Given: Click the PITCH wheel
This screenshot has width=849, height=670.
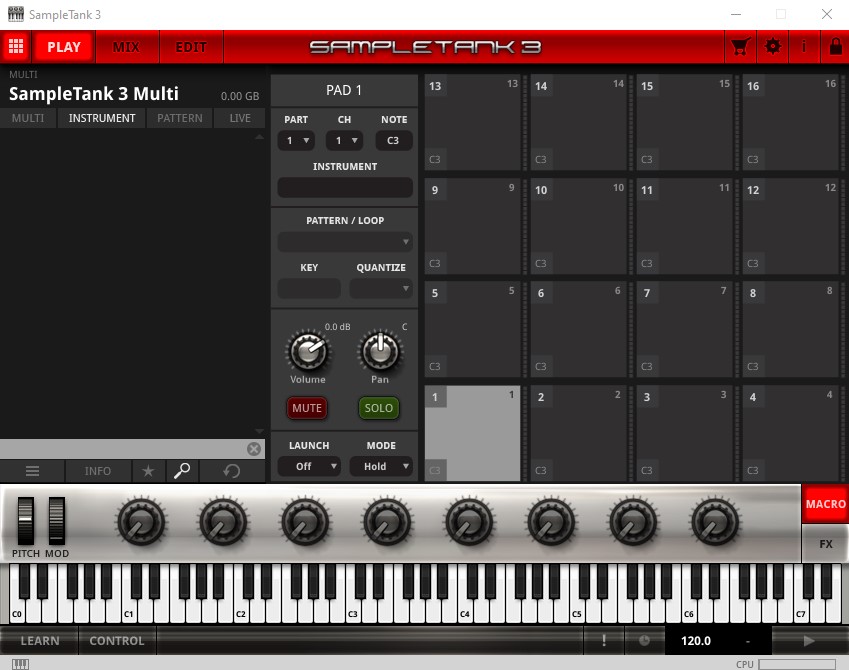Looking at the screenshot, I should (25, 521).
